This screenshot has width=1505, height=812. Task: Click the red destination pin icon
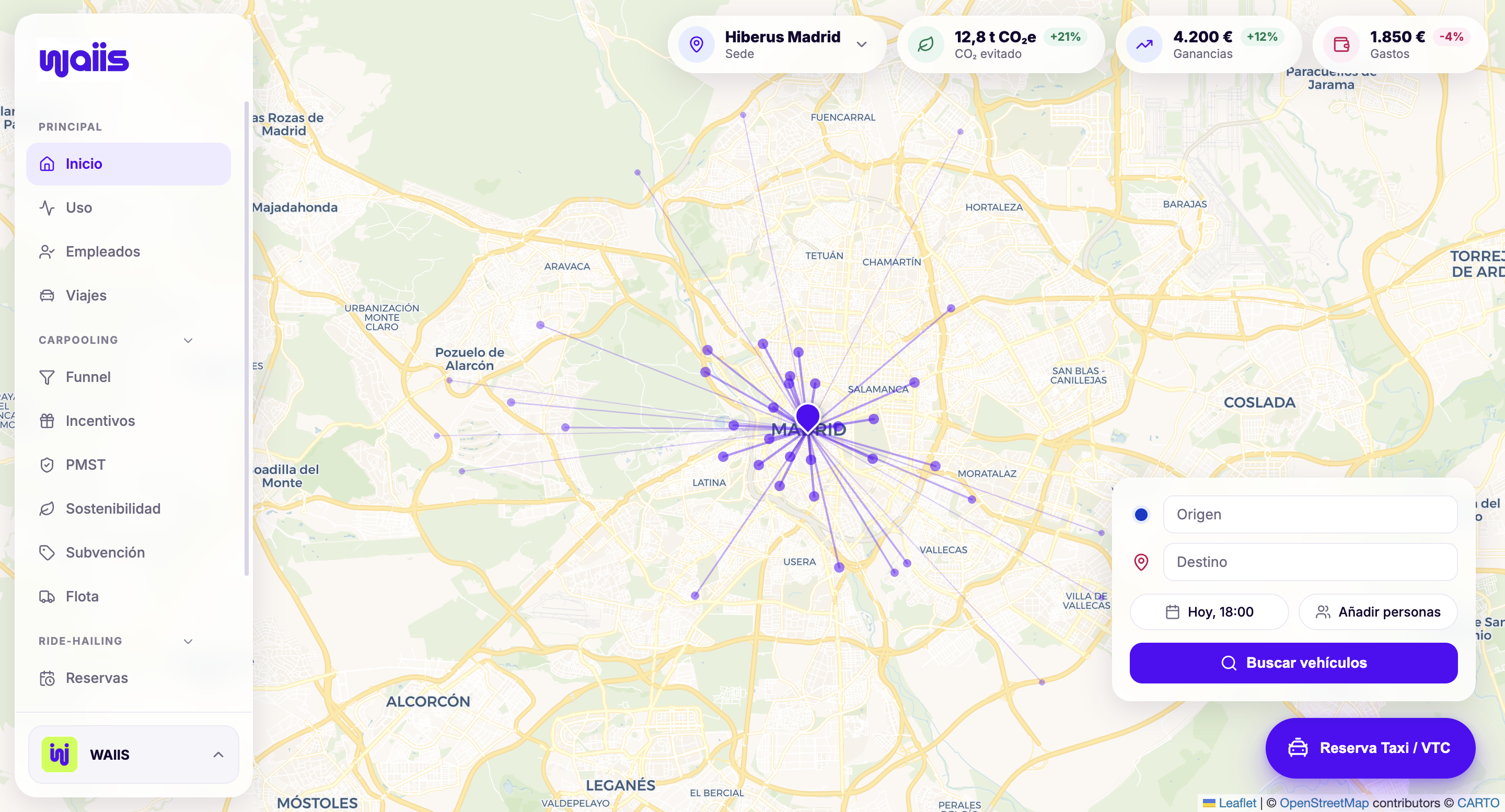[x=1141, y=562]
